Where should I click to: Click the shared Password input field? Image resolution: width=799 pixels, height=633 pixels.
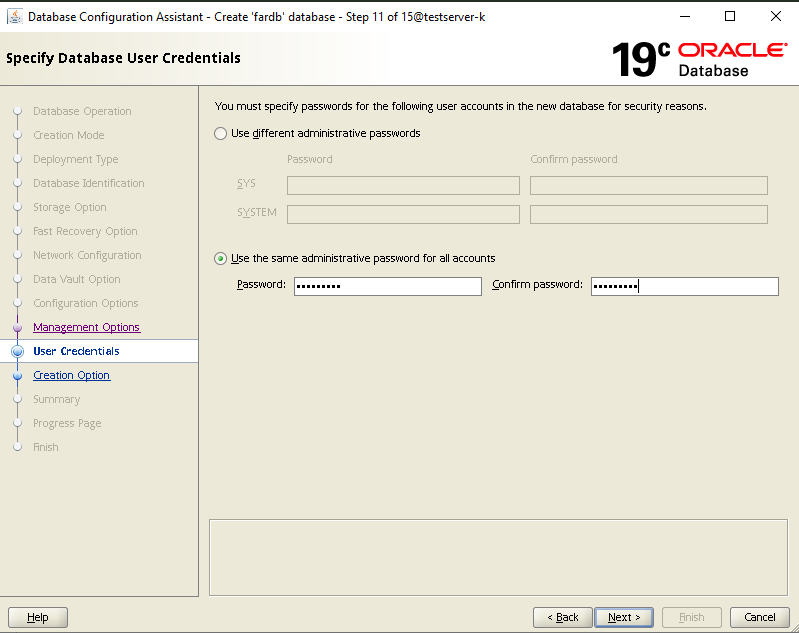coord(388,286)
